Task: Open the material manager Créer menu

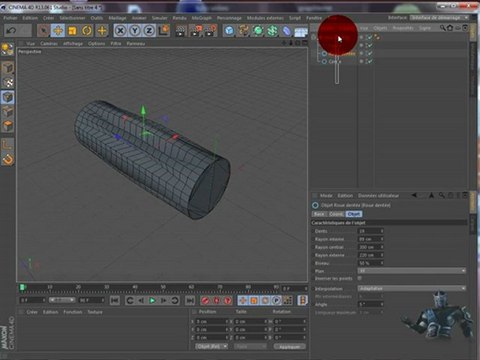Action: [32, 312]
